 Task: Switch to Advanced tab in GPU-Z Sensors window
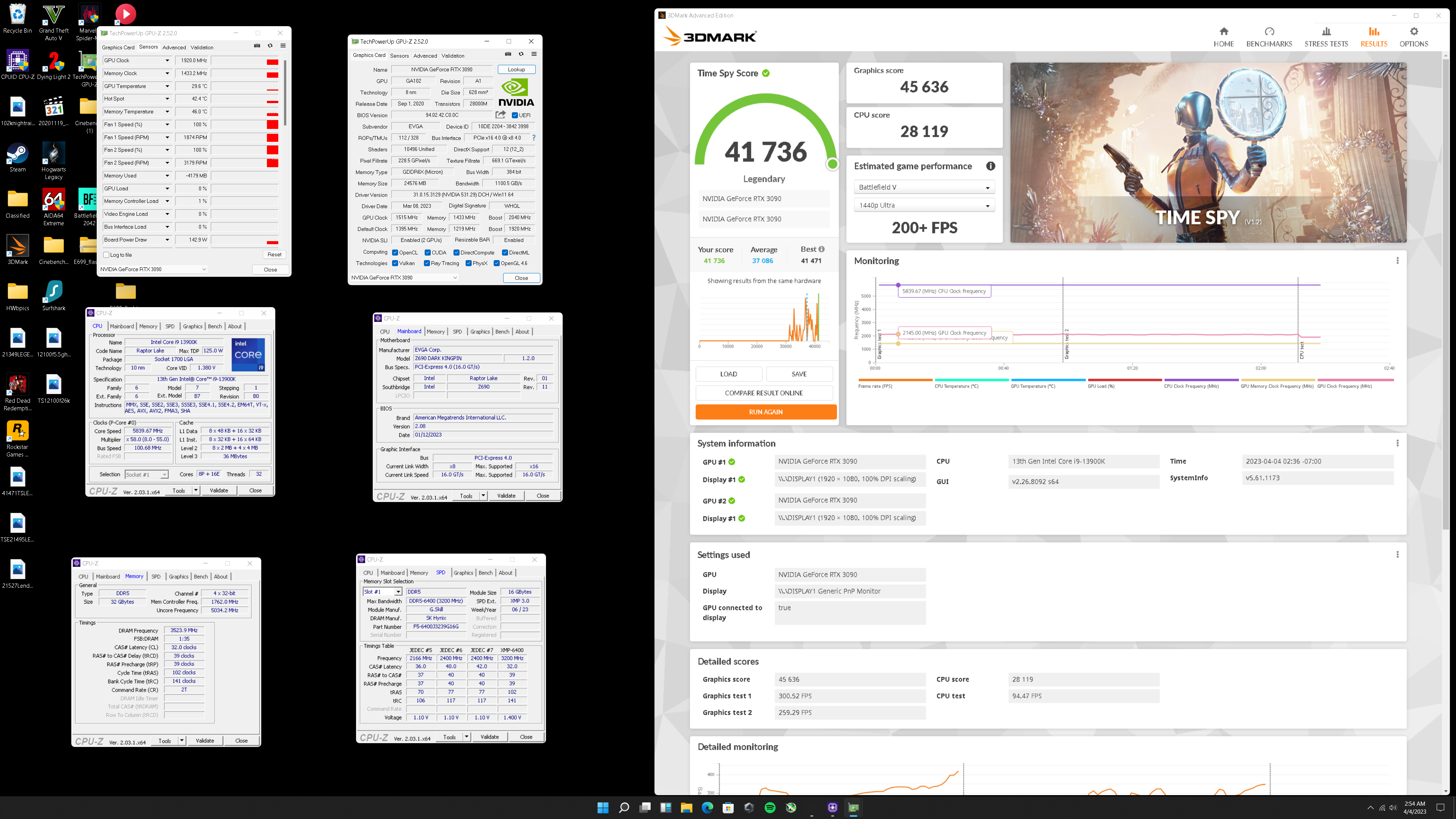tap(174, 47)
